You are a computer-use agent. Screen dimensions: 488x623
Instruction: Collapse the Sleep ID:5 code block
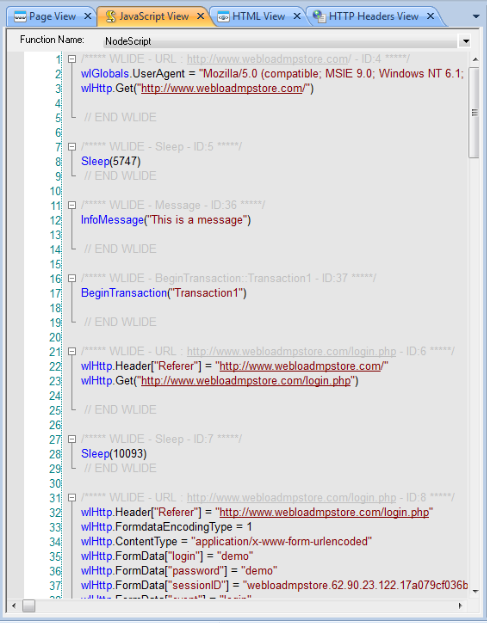point(72,147)
